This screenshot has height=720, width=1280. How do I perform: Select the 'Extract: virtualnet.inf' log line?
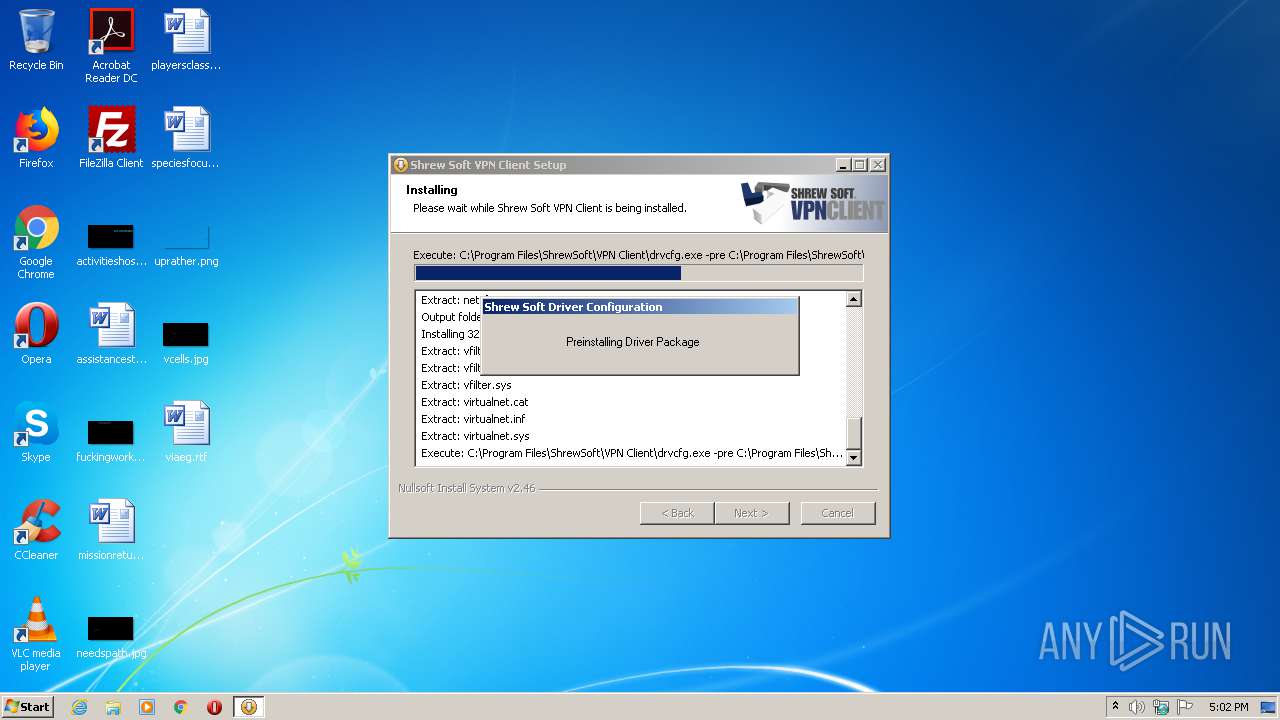tap(473, 419)
